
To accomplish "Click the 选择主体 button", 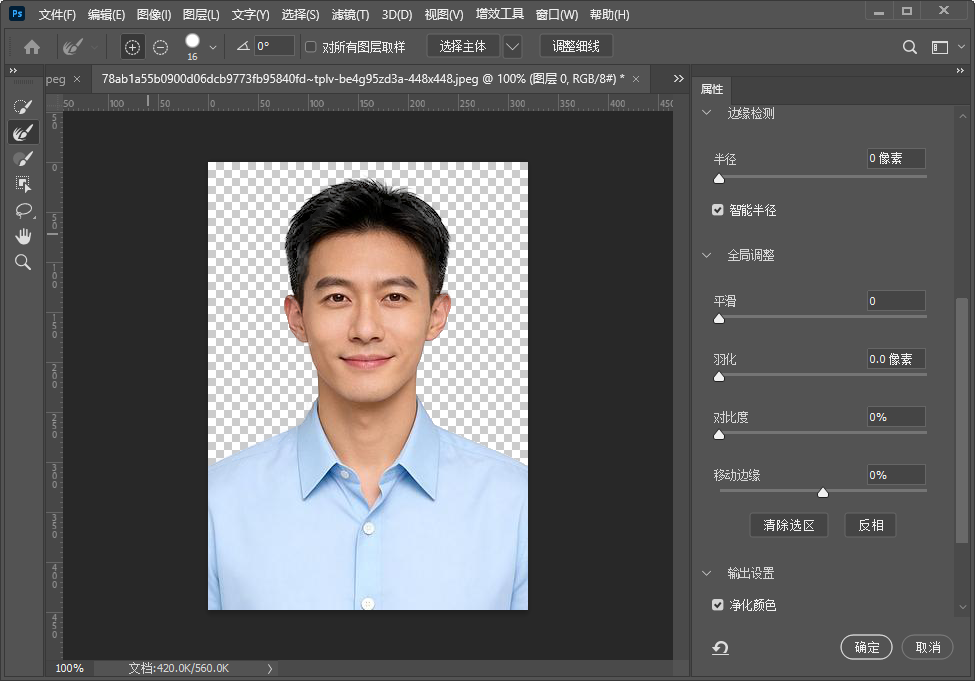I will tap(463, 47).
